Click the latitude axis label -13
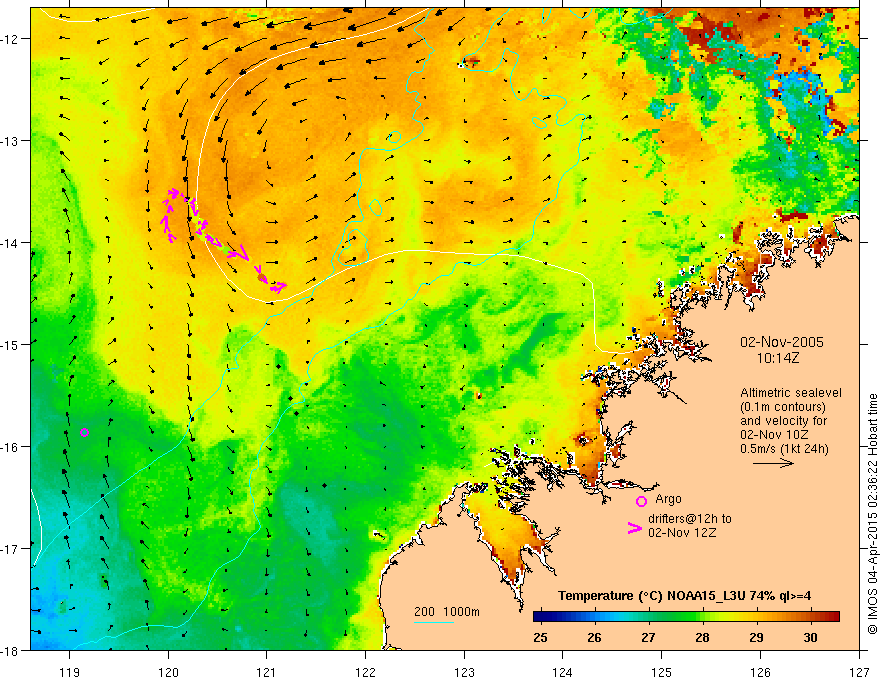This screenshot has height=680, width=880. [11, 141]
